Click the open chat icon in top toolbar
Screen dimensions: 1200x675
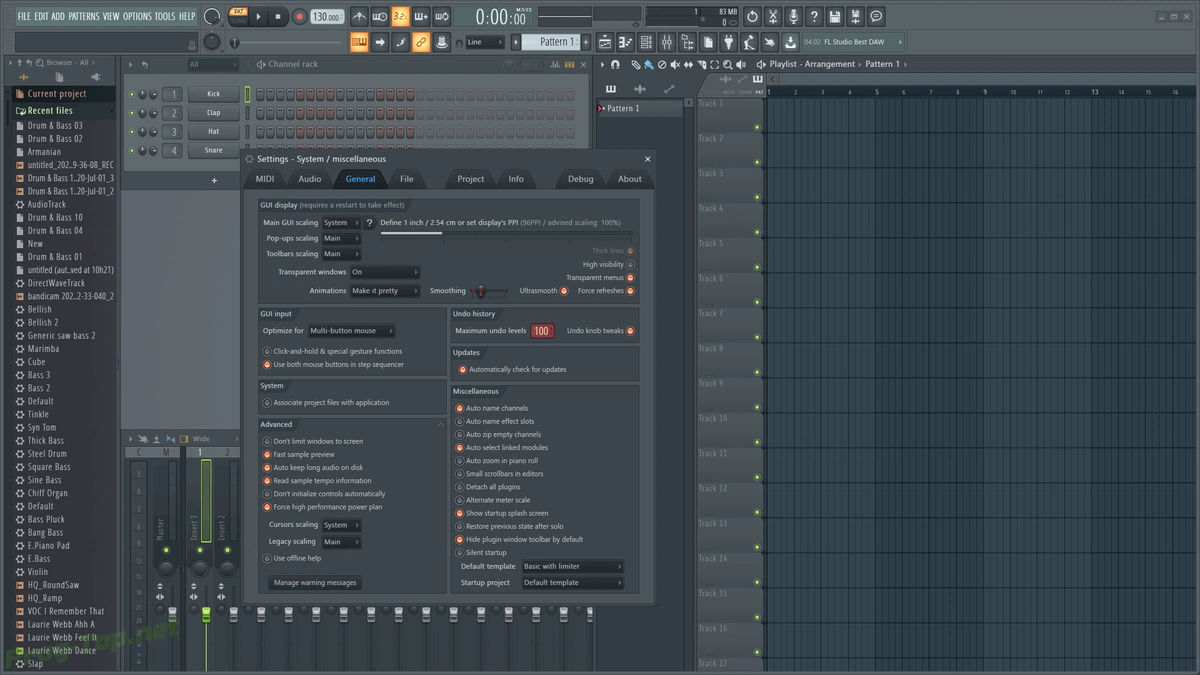(x=876, y=17)
